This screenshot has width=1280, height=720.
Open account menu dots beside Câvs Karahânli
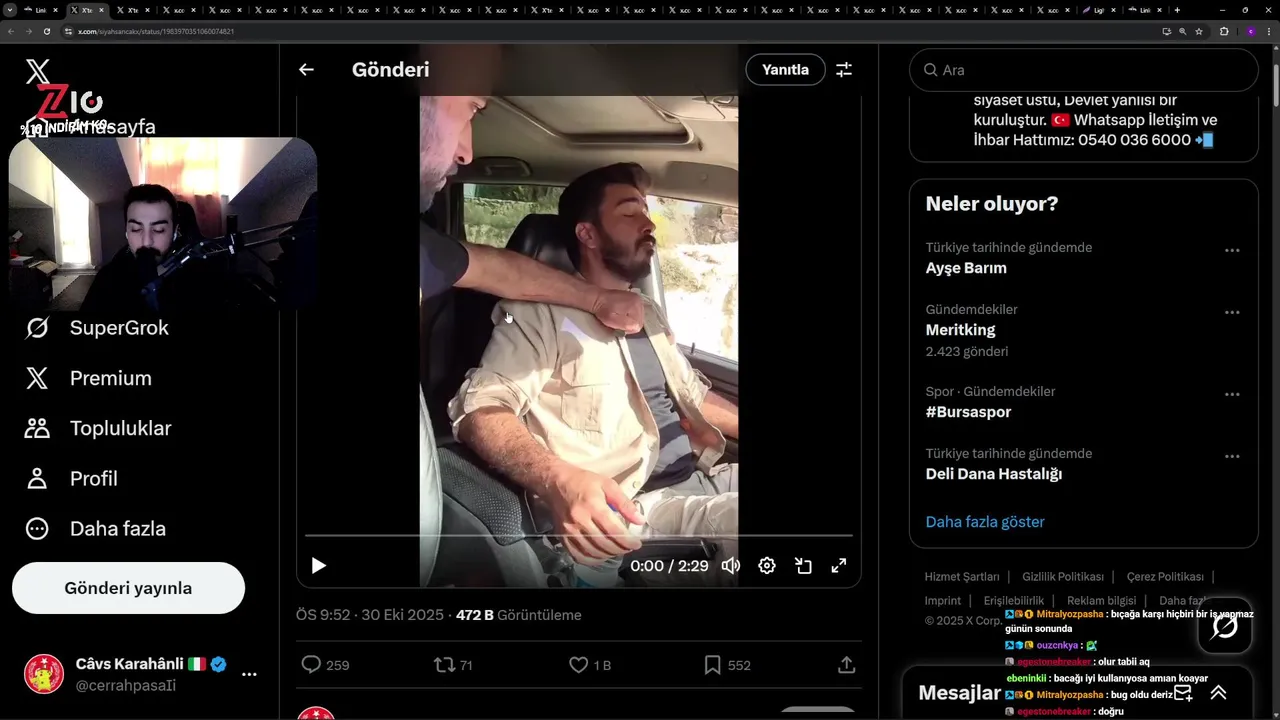249,674
